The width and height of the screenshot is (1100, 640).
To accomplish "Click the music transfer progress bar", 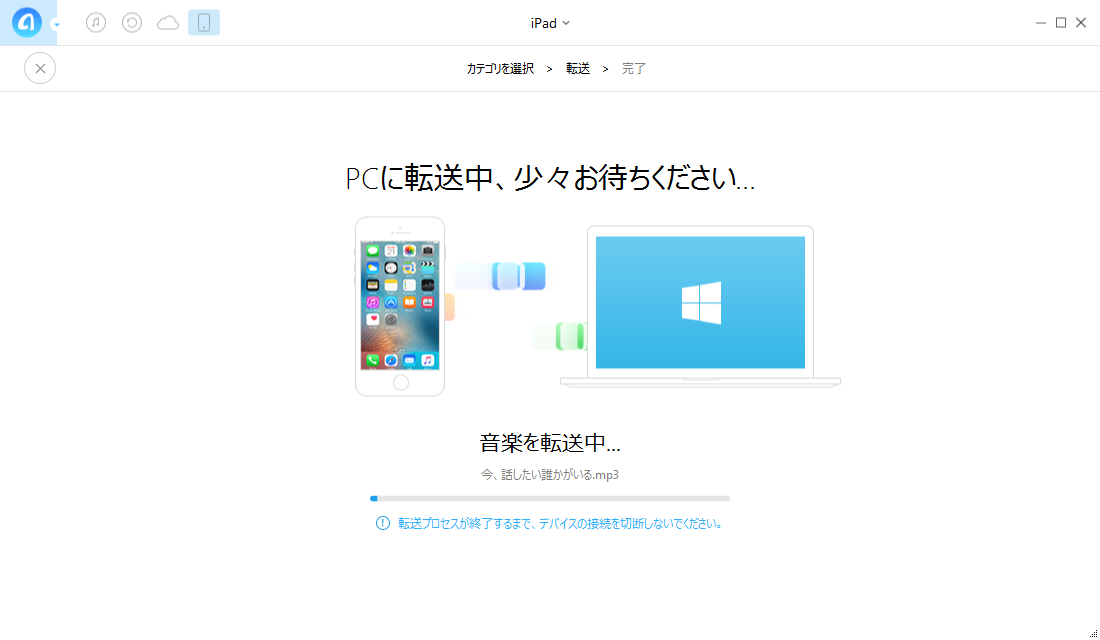I will pos(550,498).
